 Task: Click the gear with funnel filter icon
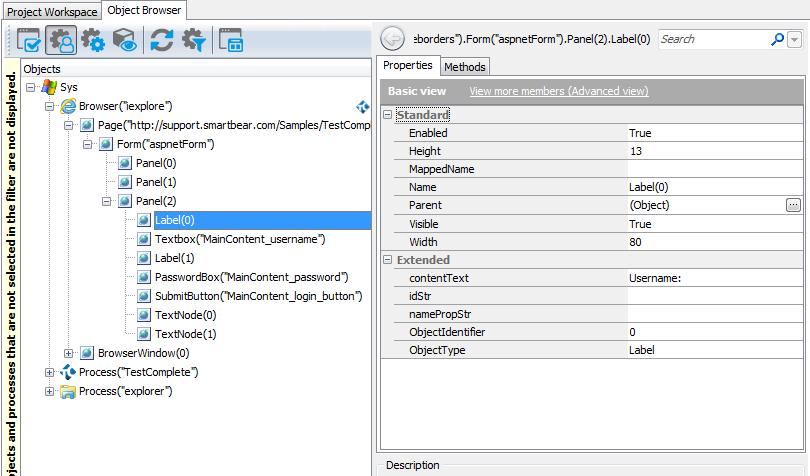tap(193, 40)
